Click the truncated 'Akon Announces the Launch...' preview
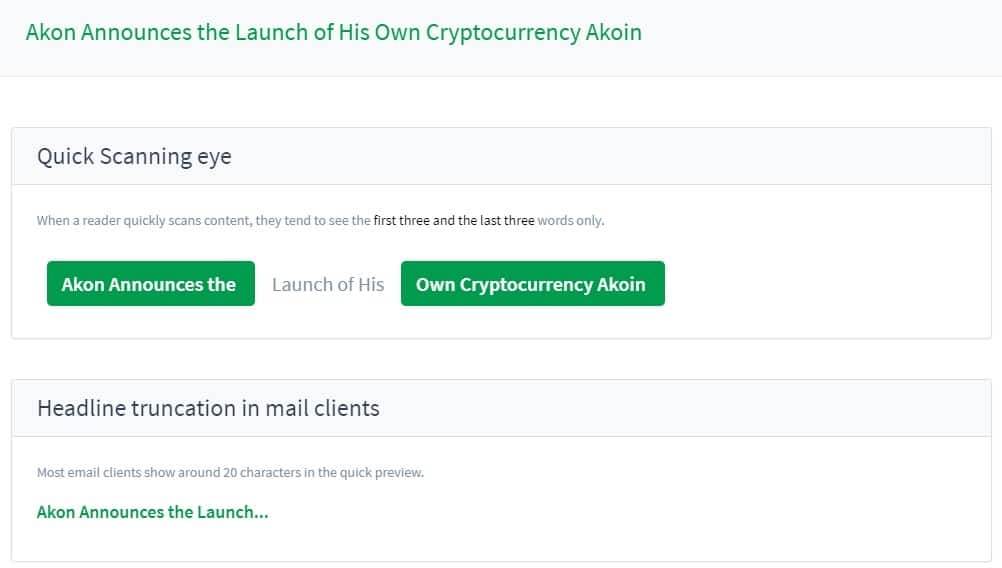 tap(152, 512)
